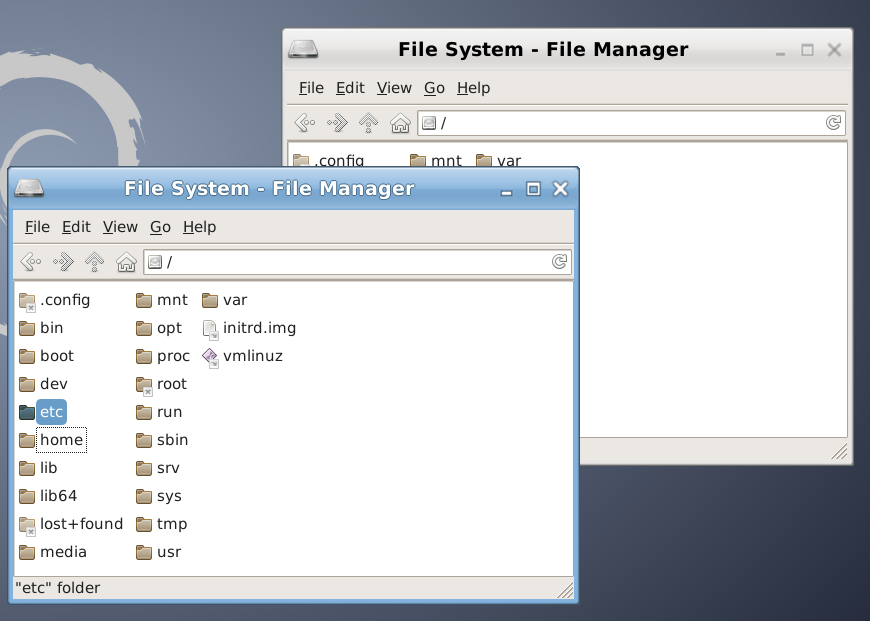The height and width of the screenshot is (621, 870).
Task: Select the bin folder icon
Action: tap(27, 329)
